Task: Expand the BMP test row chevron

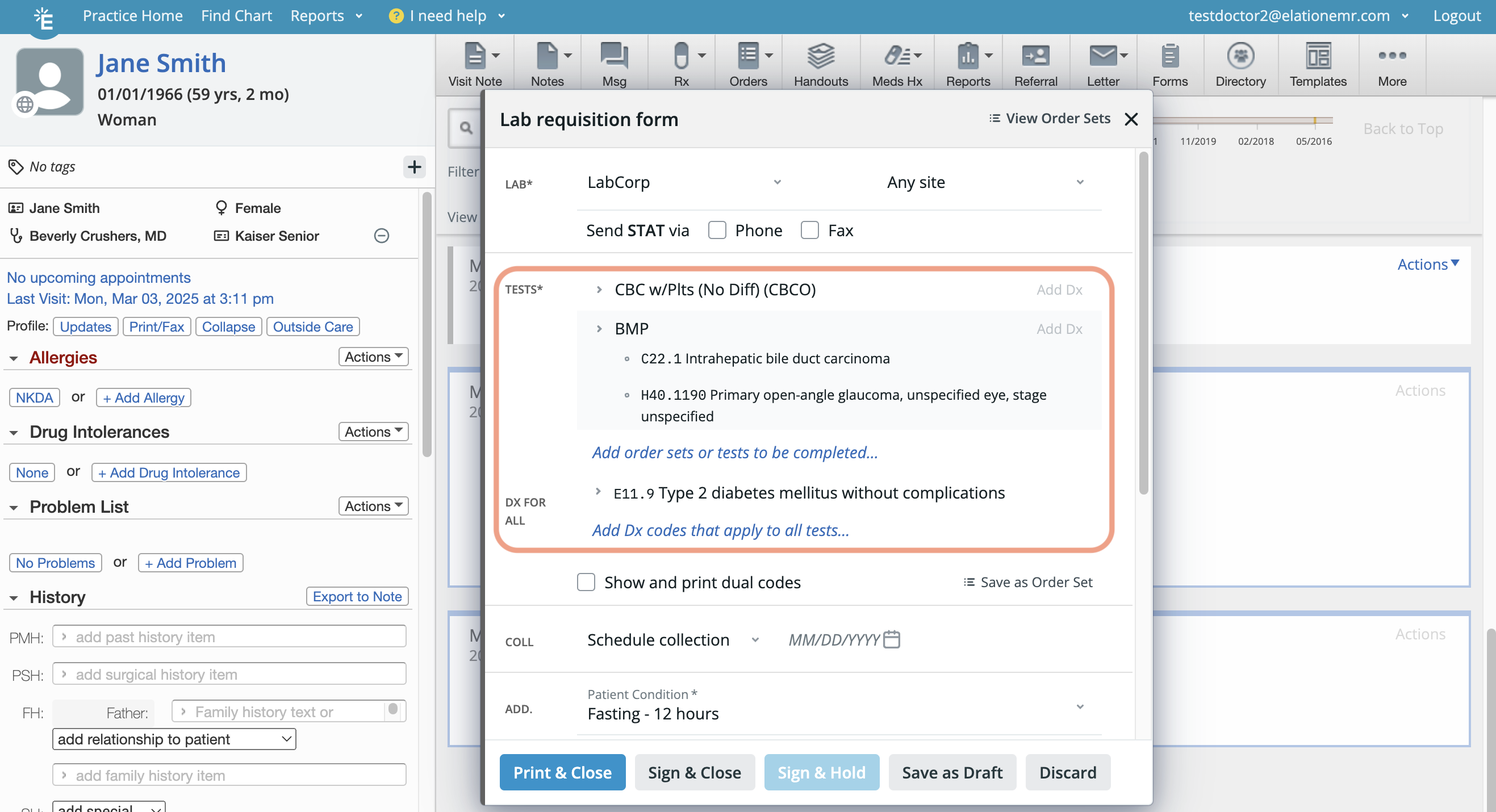Action: coord(599,329)
